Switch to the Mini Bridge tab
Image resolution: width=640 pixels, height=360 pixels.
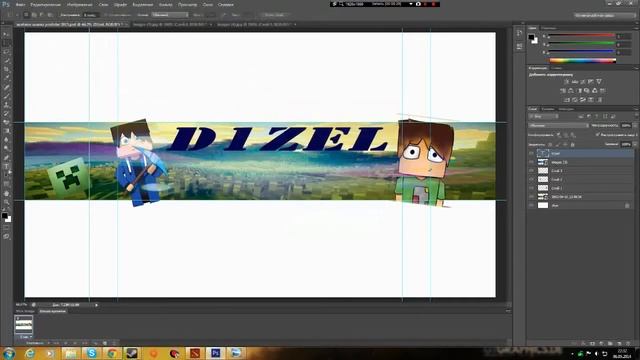click(x=24, y=311)
